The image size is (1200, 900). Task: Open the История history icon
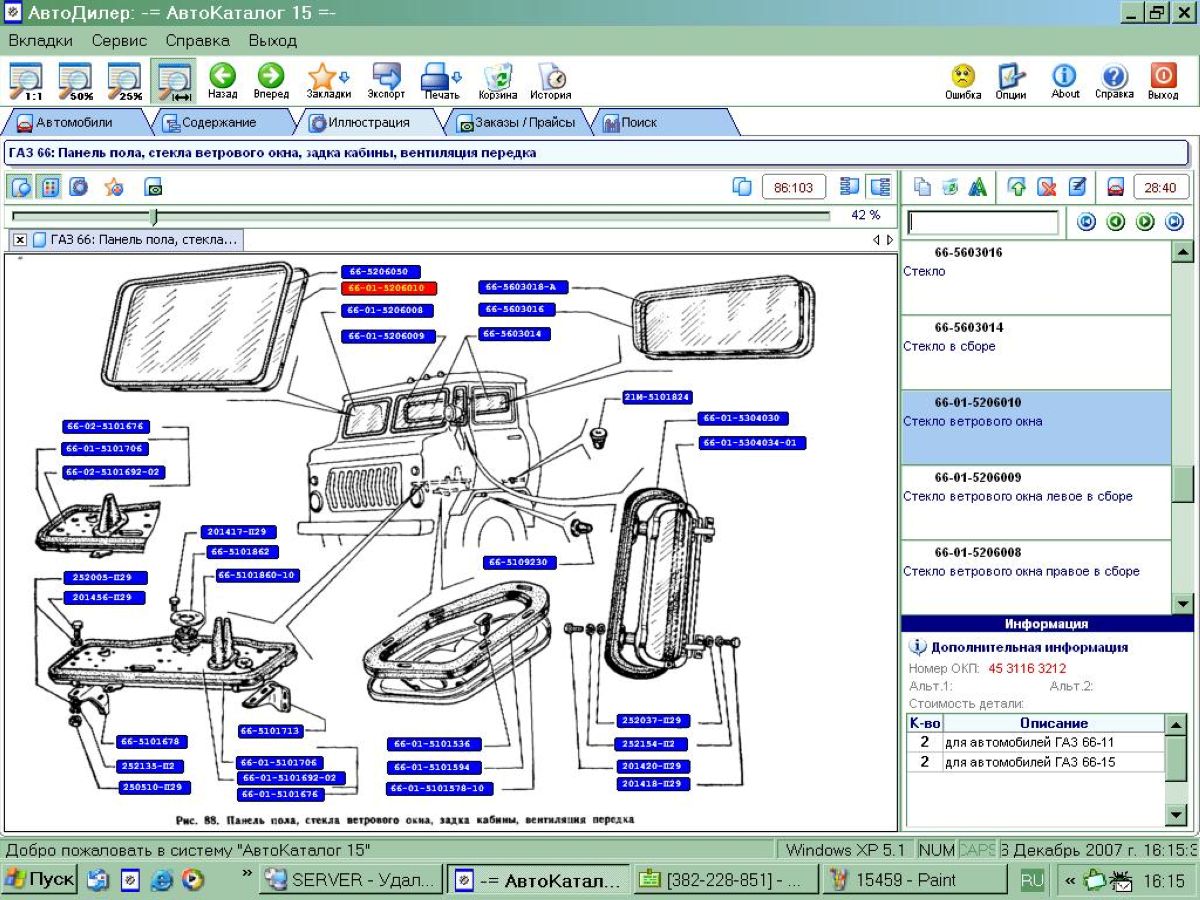pos(551,81)
